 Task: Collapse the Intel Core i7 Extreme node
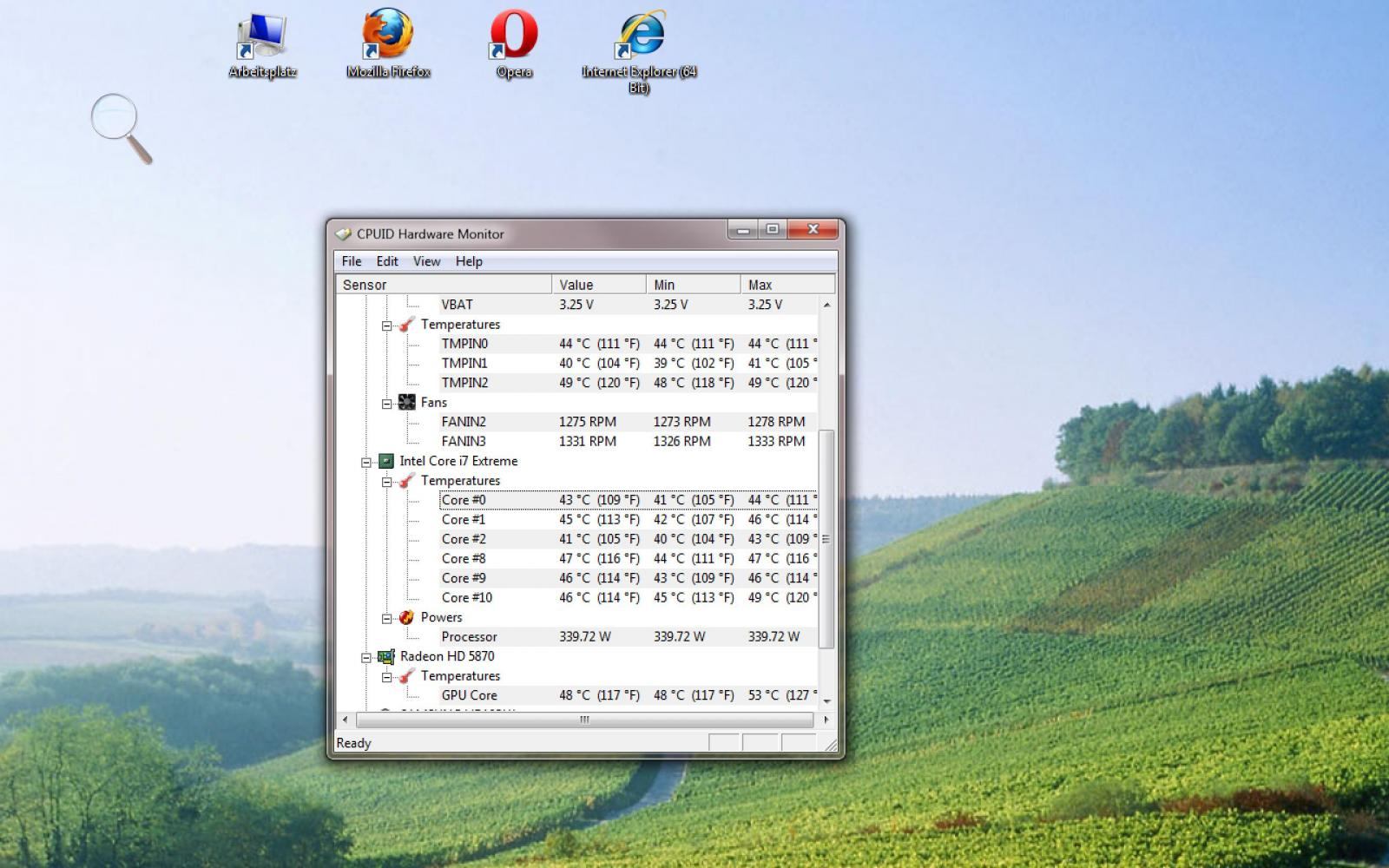(x=366, y=463)
